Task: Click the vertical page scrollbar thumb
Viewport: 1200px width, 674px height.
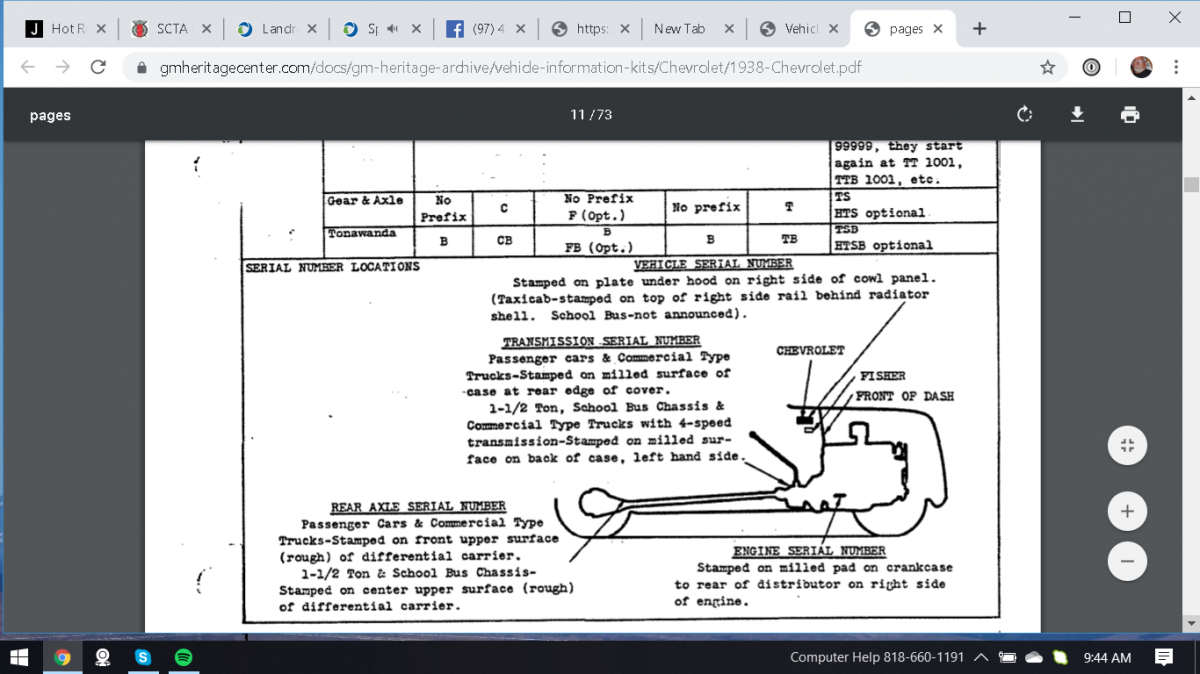Action: 1191,185
